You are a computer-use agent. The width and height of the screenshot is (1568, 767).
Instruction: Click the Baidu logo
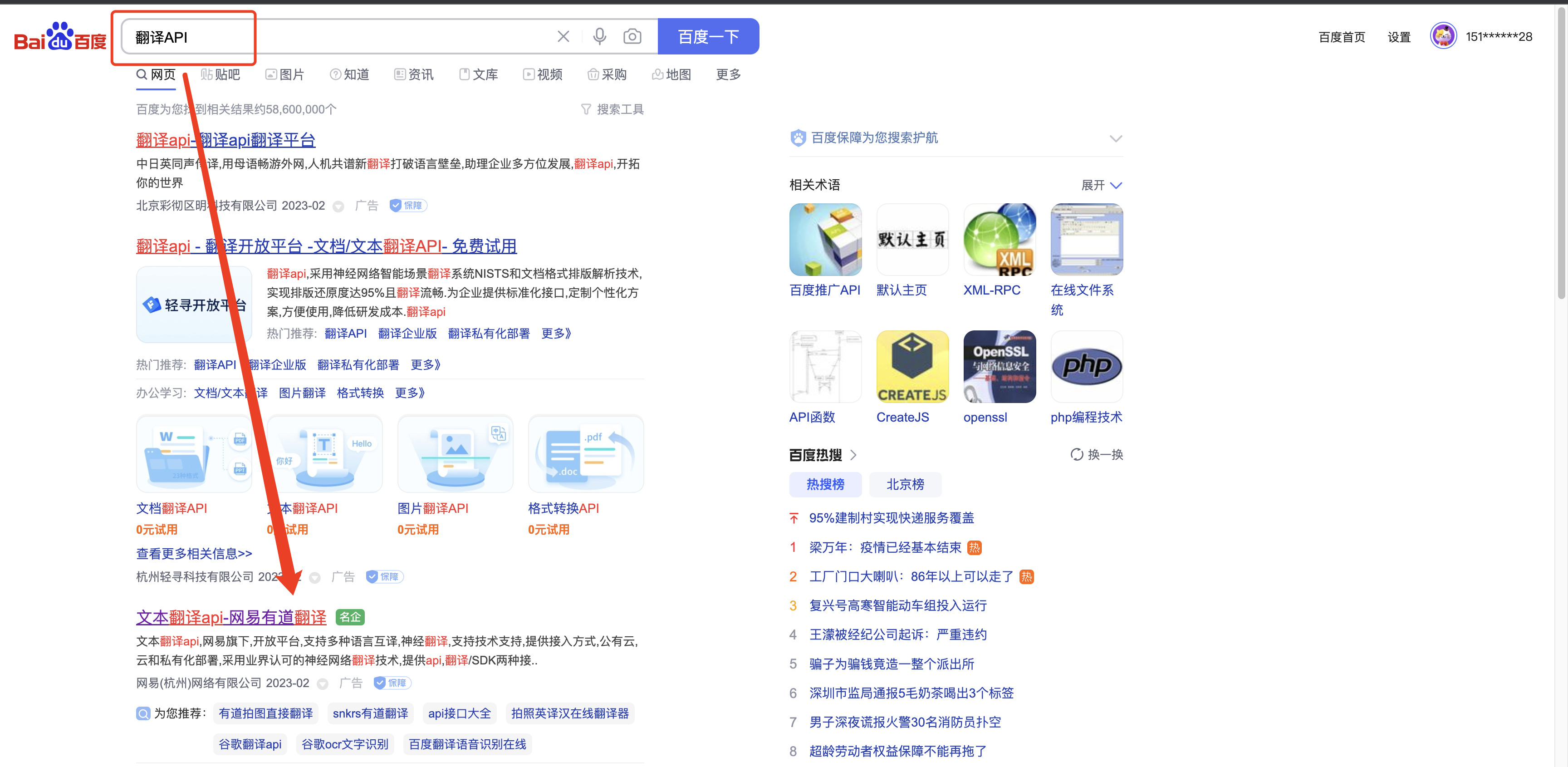click(x=59, y=37)
